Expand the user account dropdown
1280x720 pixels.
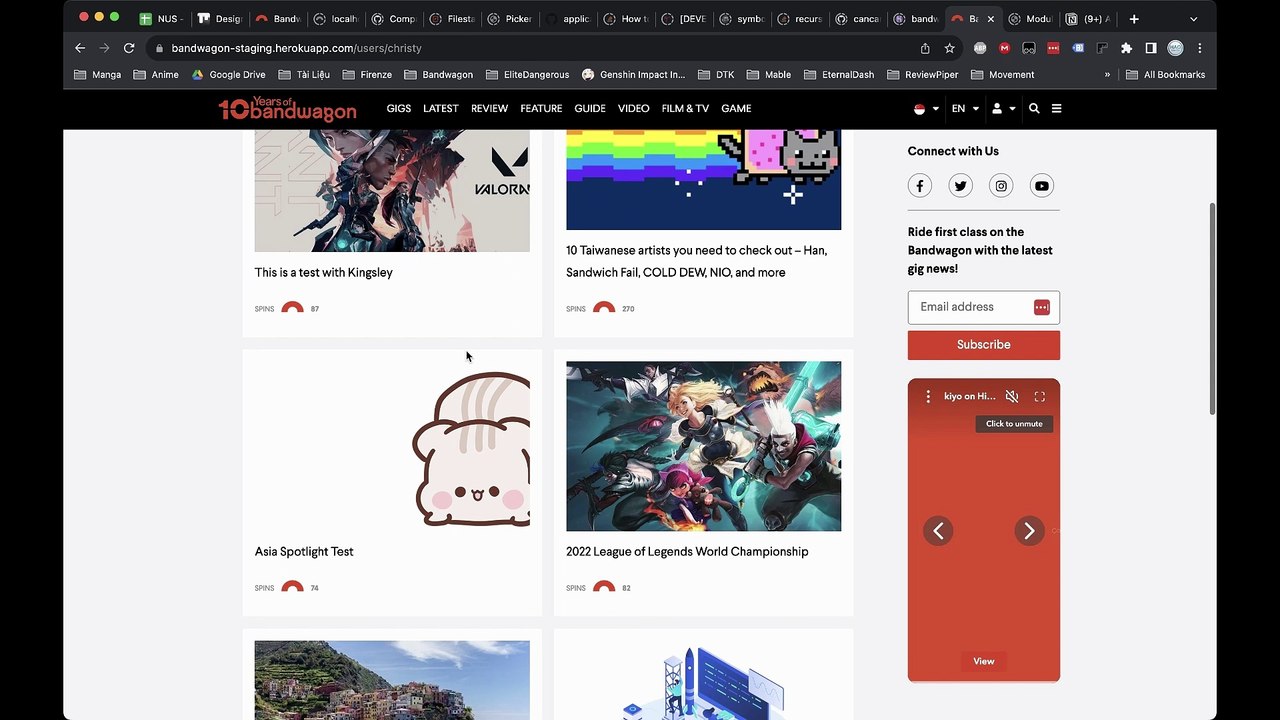pos(1003,109)
